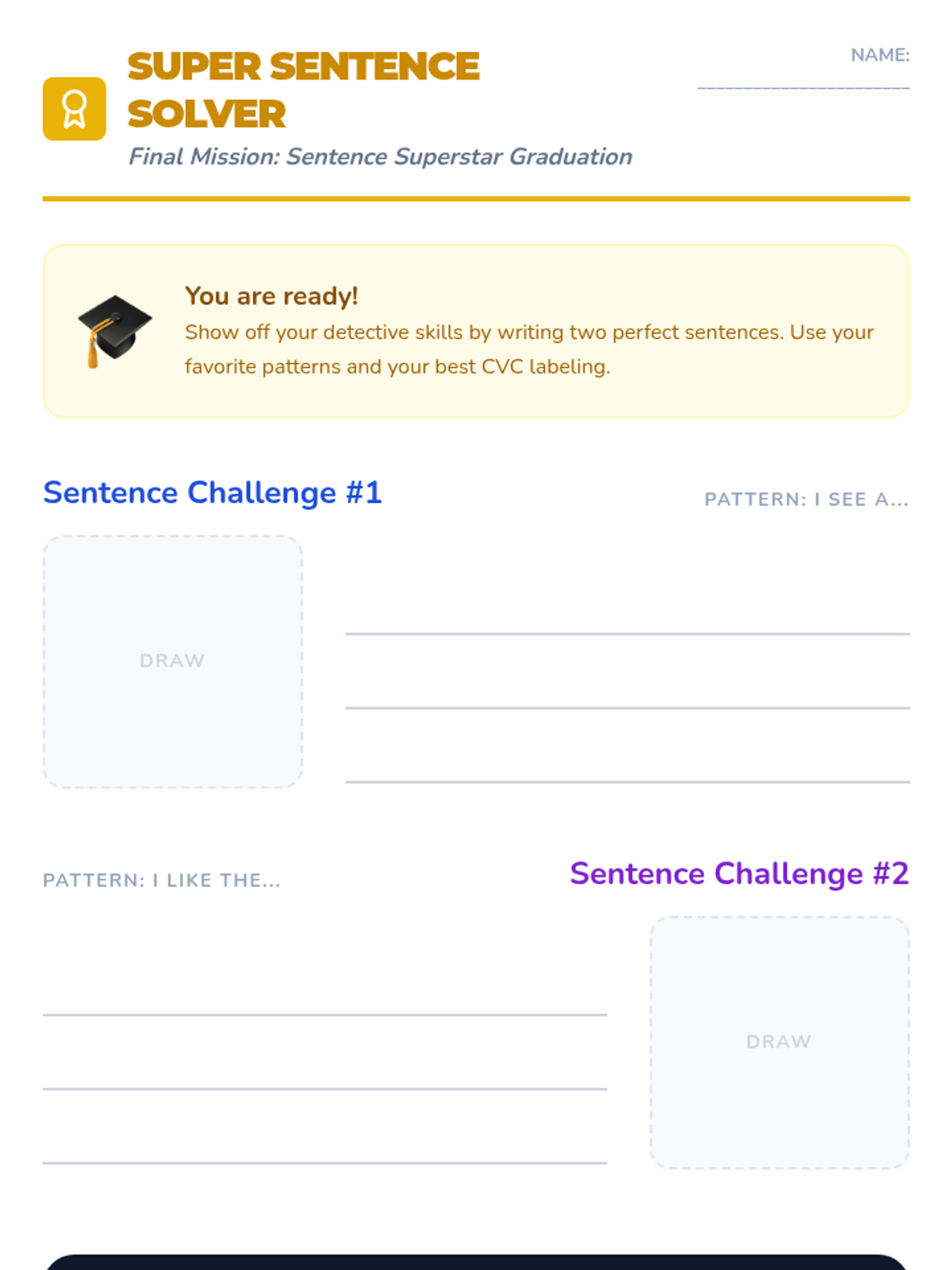The height and width of the screenshot is (1270, 952).
Task: Click the yellow award ribbon badge icon
Action: pos(74,109)
